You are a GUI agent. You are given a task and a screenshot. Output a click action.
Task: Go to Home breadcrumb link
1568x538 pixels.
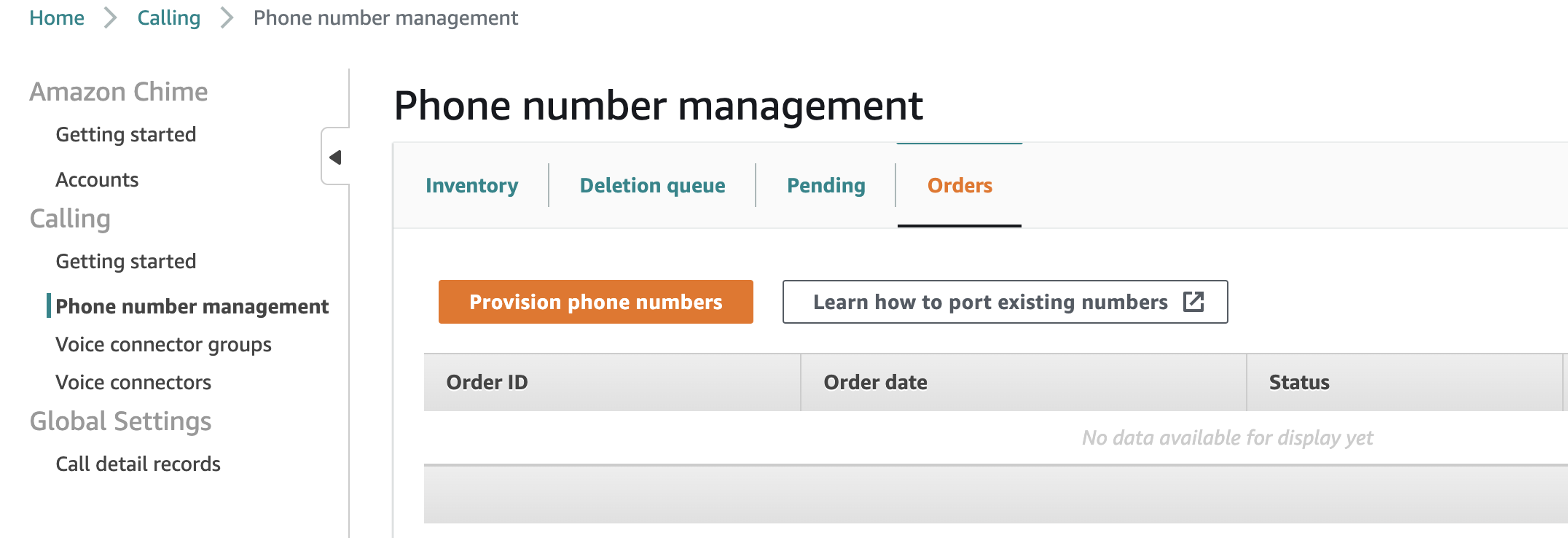(57, 17)
